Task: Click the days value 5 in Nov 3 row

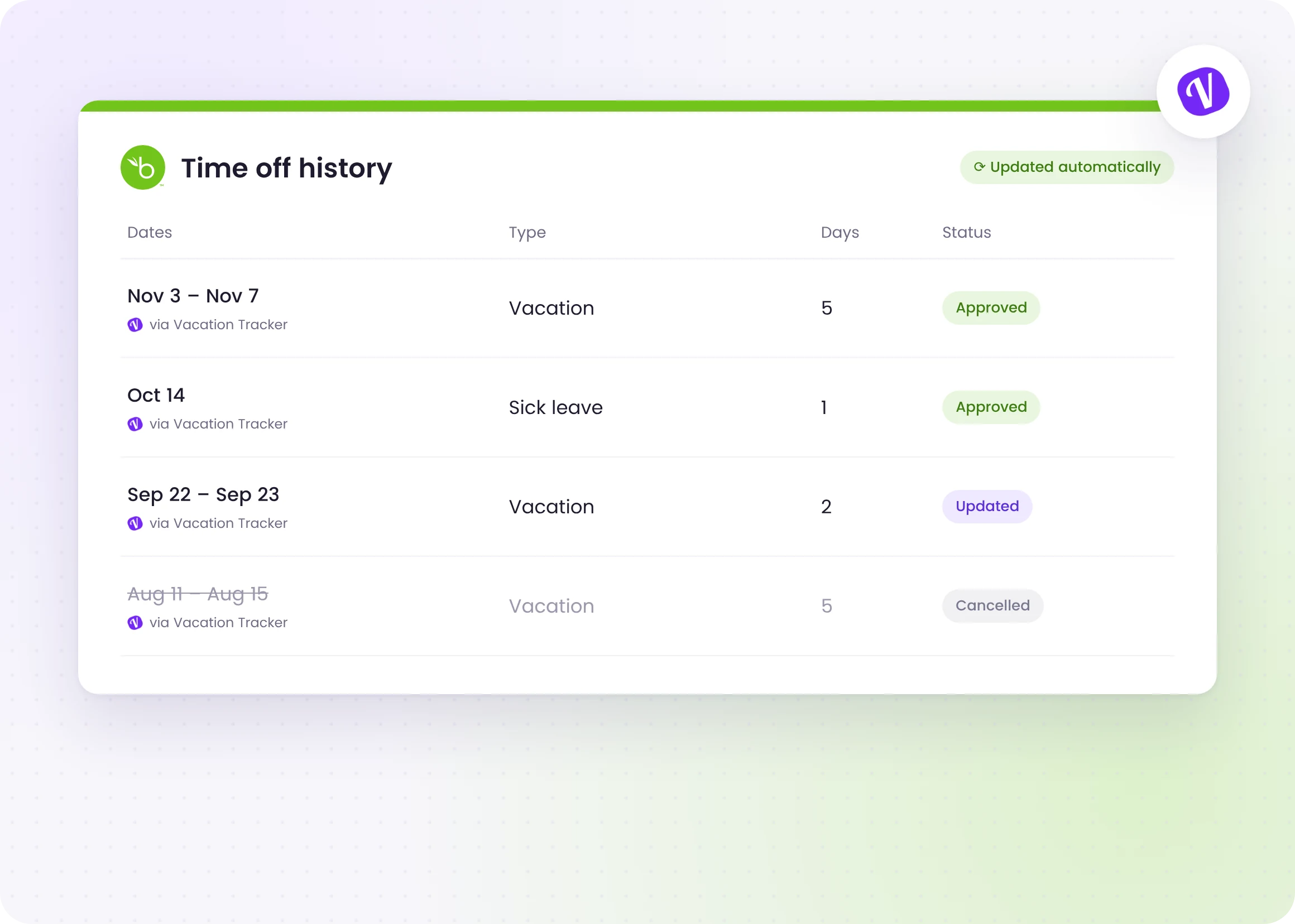Action: [x=827, y=309]
